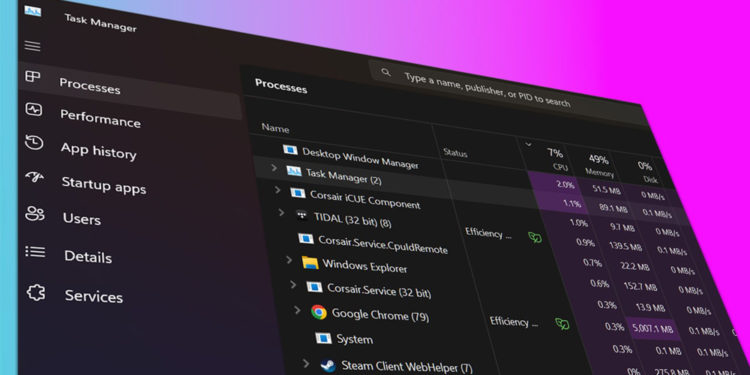Click the Steam Client WebHelper icon
This screenshot has height=375, width=750.
click(328, 365)
